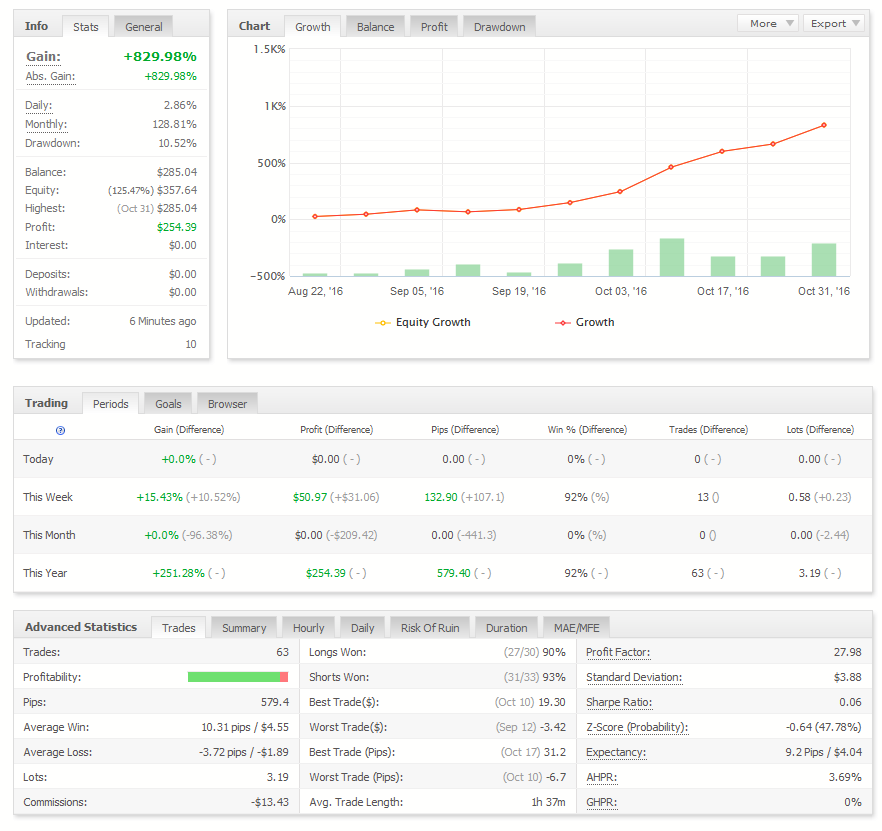Click the tallest green bar near Oct 10

672,257
